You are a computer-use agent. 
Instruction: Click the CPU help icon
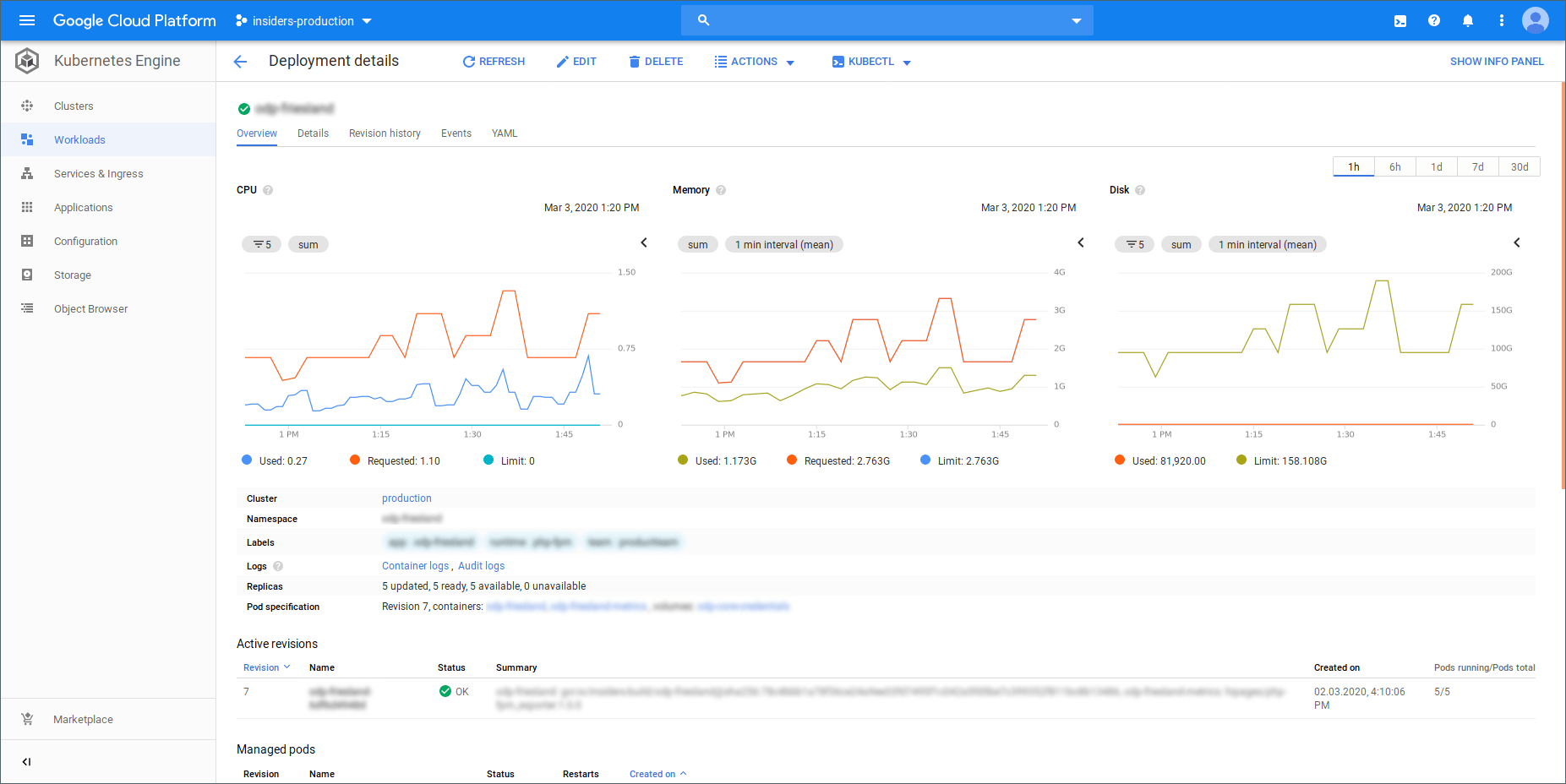click(x=268, y=190)
